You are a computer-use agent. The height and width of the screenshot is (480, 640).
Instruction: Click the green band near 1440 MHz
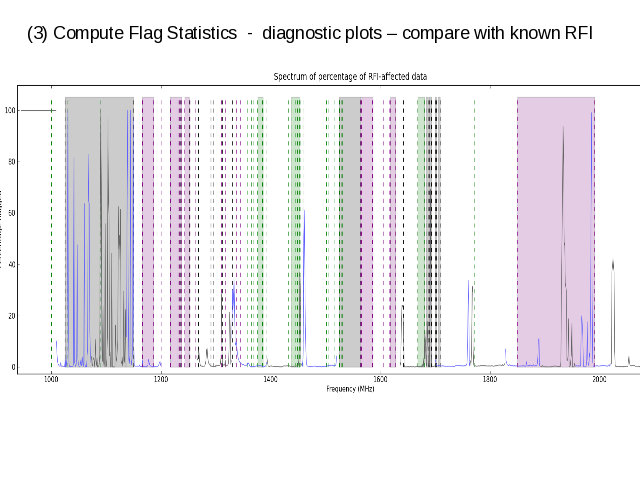pos(296,232)
